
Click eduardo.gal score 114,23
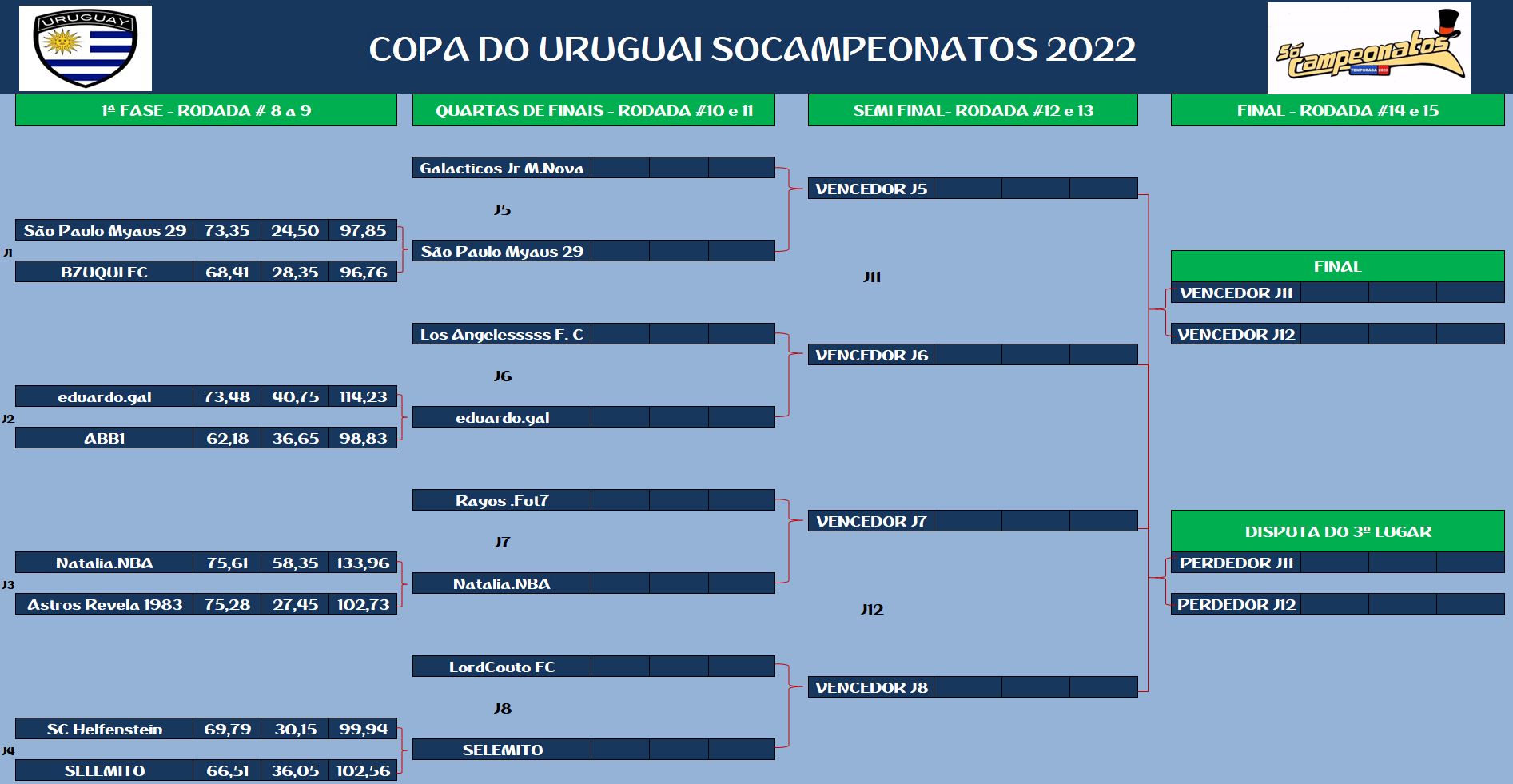[363, 396]
